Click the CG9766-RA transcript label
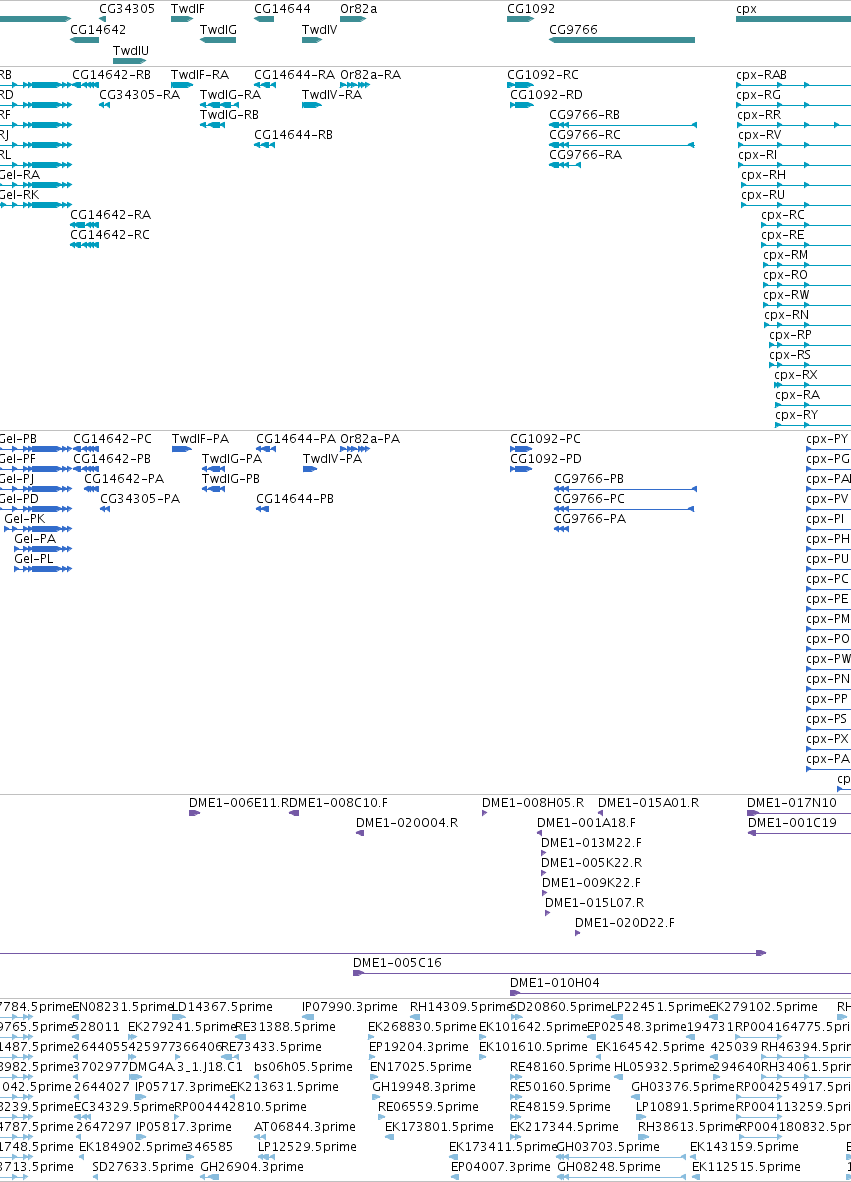This screenshot has width=851, height=1182. click(x=586, y=155)
